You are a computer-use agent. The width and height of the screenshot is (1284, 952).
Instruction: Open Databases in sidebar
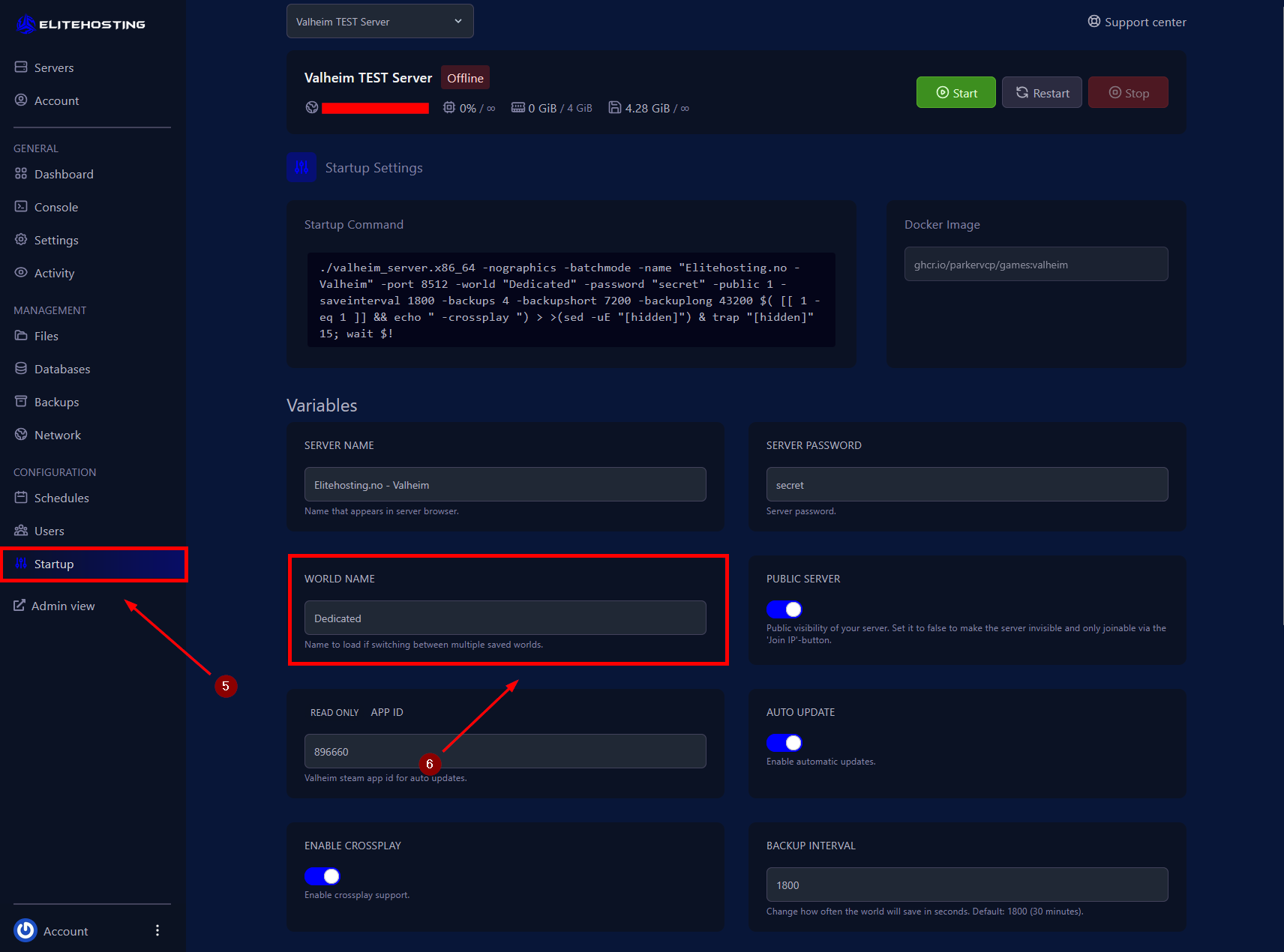pos(62,369)
